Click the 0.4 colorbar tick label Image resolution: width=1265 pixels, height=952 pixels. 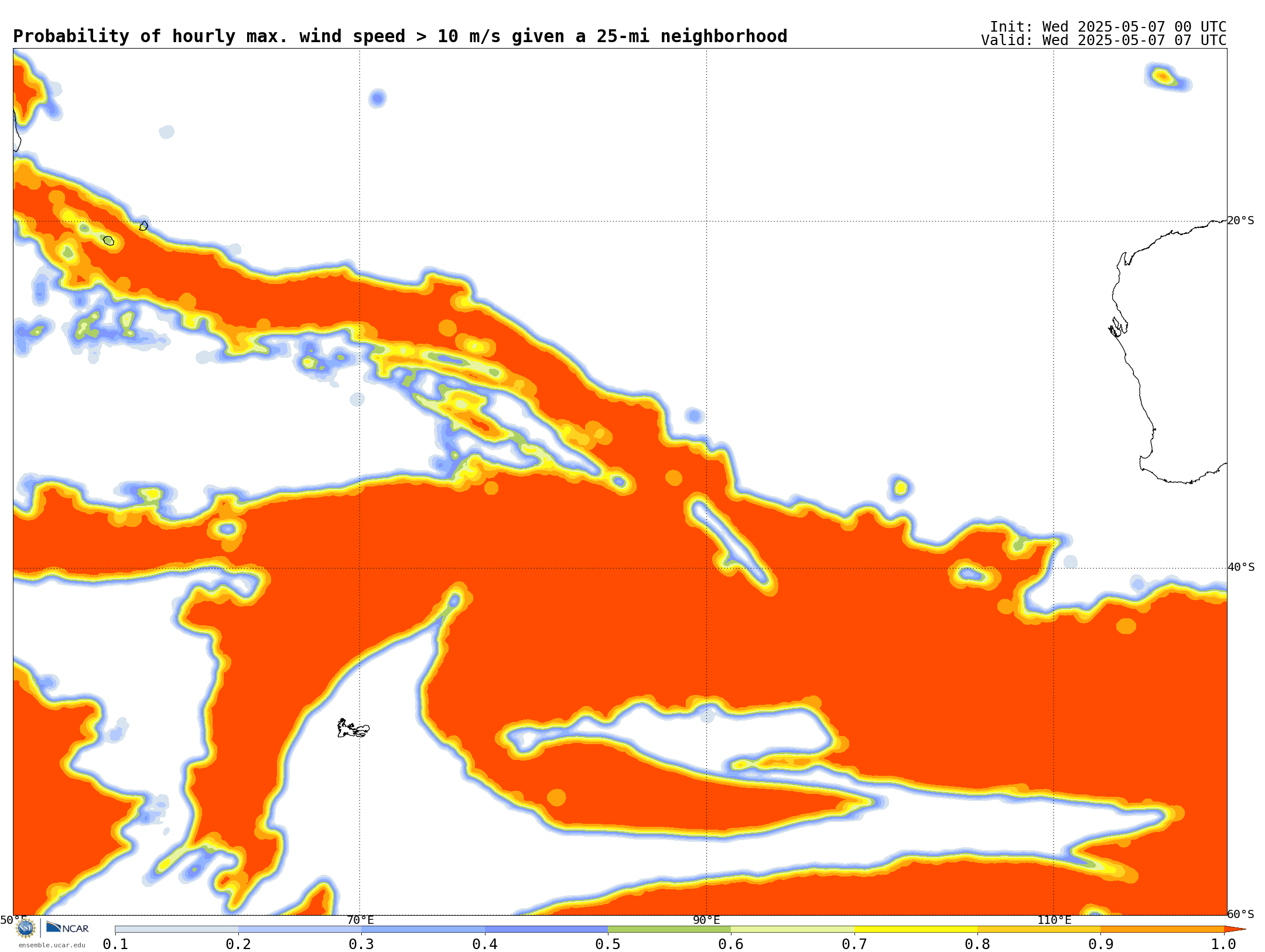[x=485, y=944]
